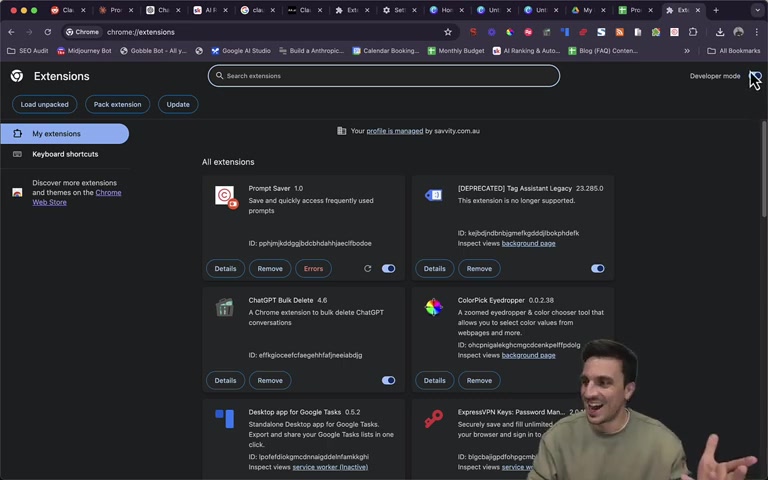768x480 pixels.
Task: Open the unnamed globe bookmark
Action: pyautogui.click(x=199, y=50)
